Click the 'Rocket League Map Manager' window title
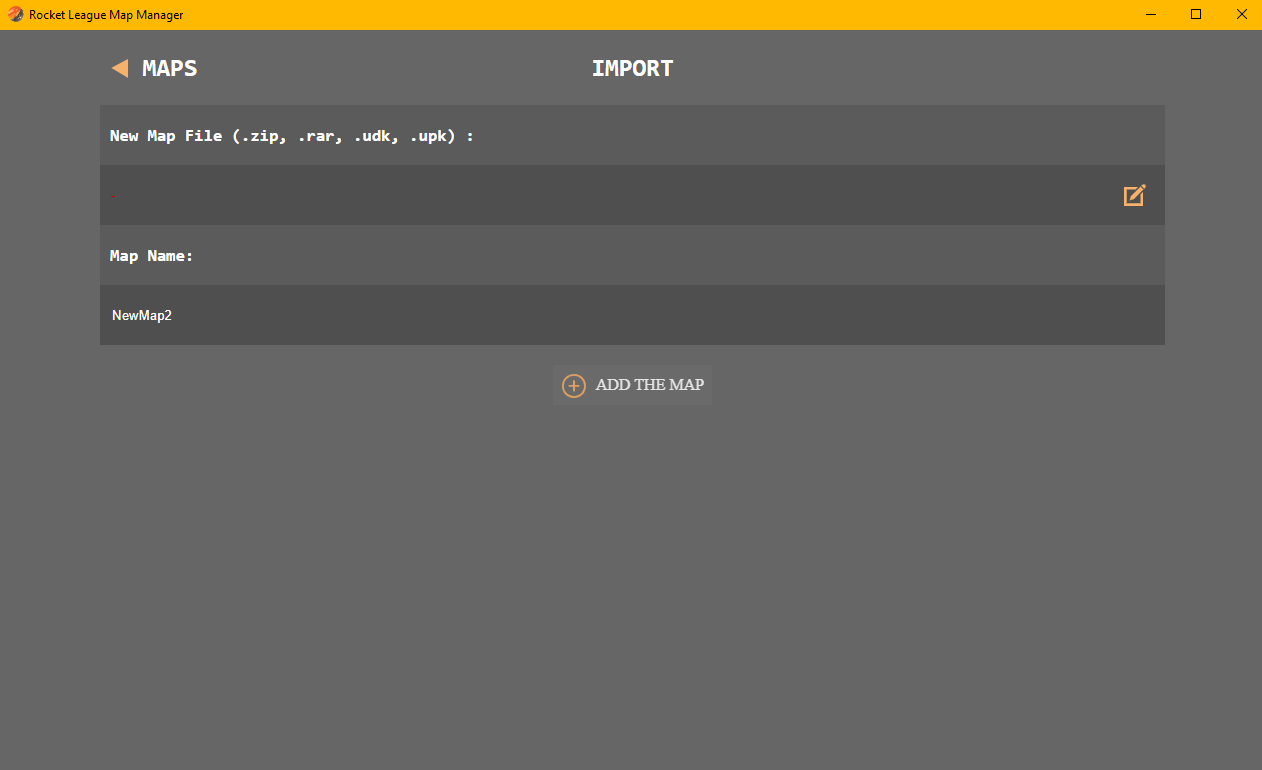Image resolution: width=1262 pixels, height=770 pixels. point(106,15)
